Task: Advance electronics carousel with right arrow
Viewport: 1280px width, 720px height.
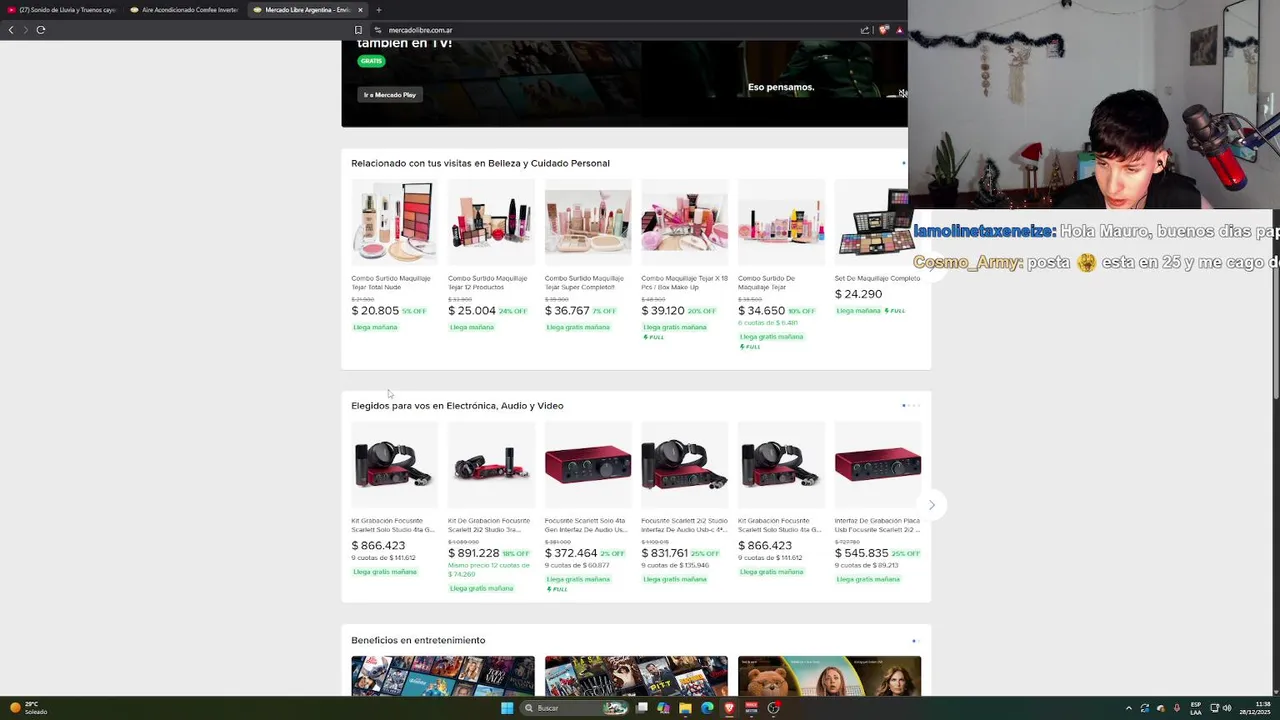Action: click(x=931, y=505)
